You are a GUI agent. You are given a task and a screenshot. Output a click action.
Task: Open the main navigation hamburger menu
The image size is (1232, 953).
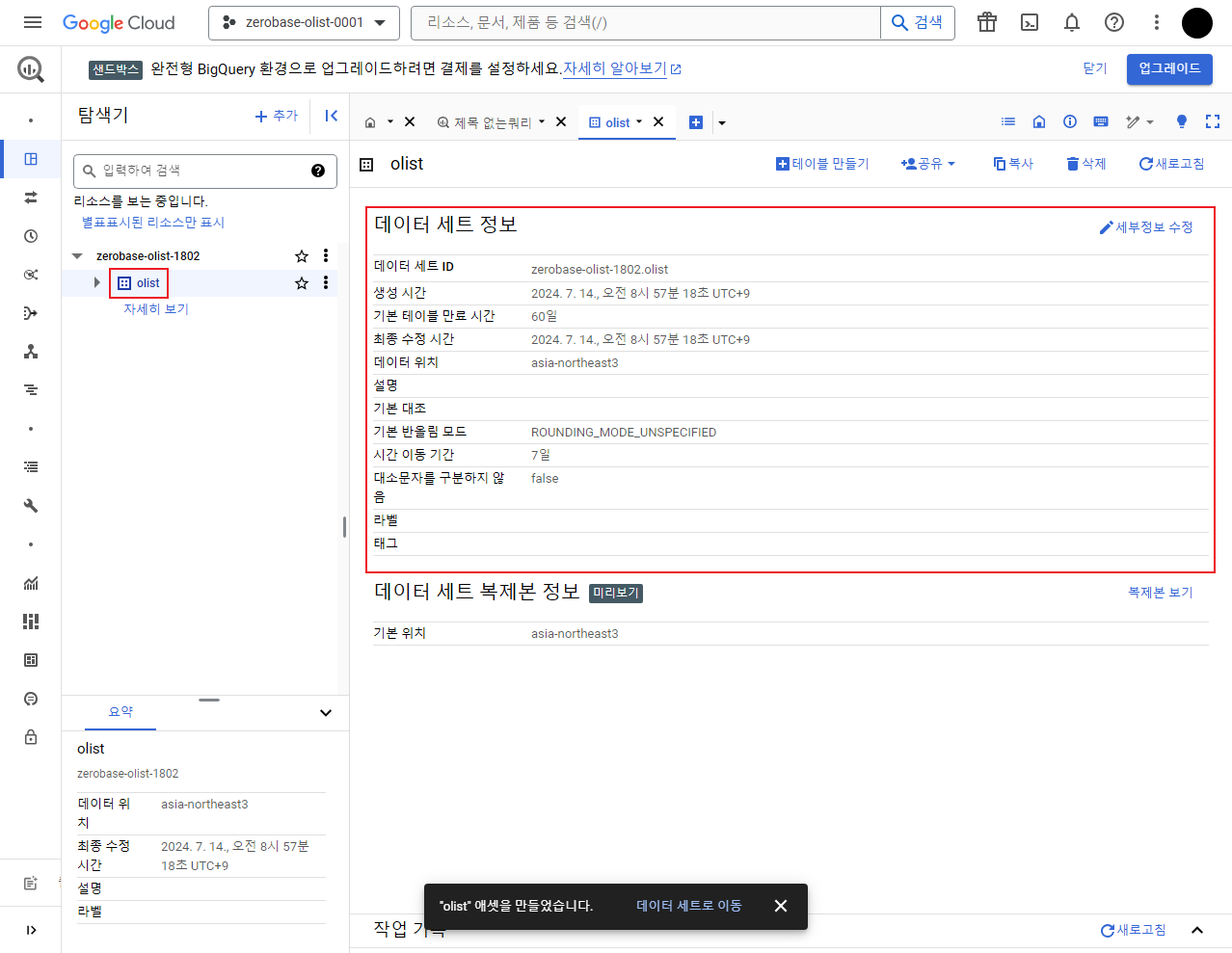[x=32, y=22]
